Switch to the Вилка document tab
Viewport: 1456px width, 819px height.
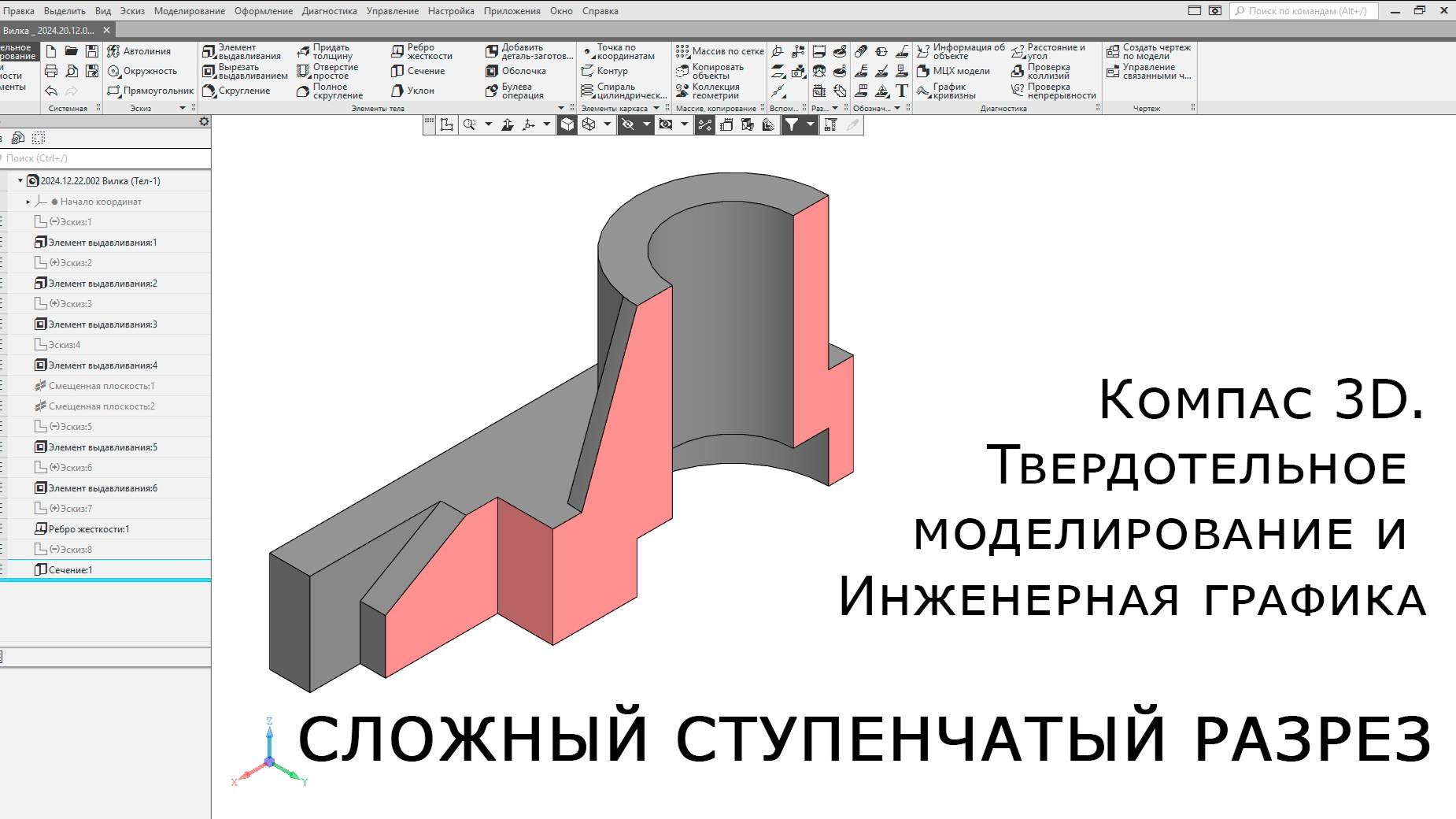click(x=47, y=29)
